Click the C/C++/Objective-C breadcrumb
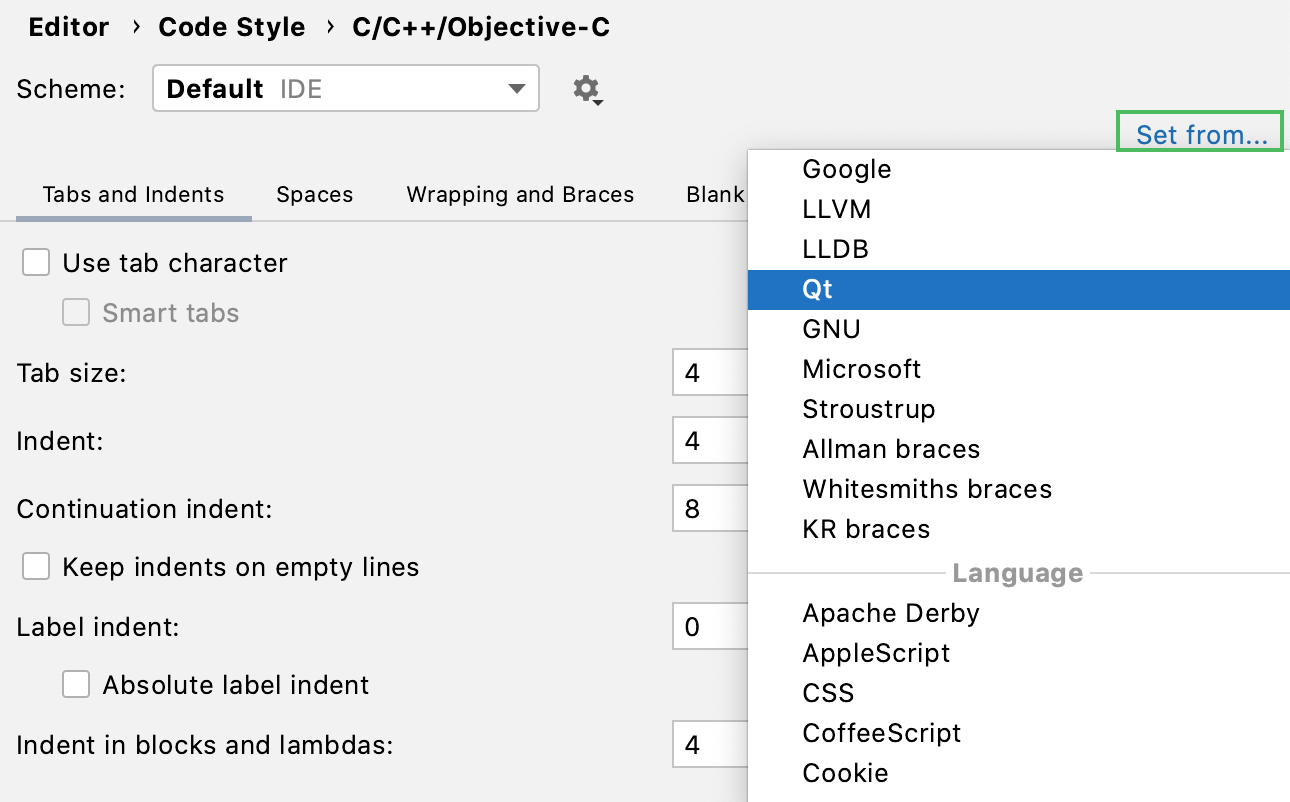This screenshot has height=802, width=1290. tap(481, 27)
